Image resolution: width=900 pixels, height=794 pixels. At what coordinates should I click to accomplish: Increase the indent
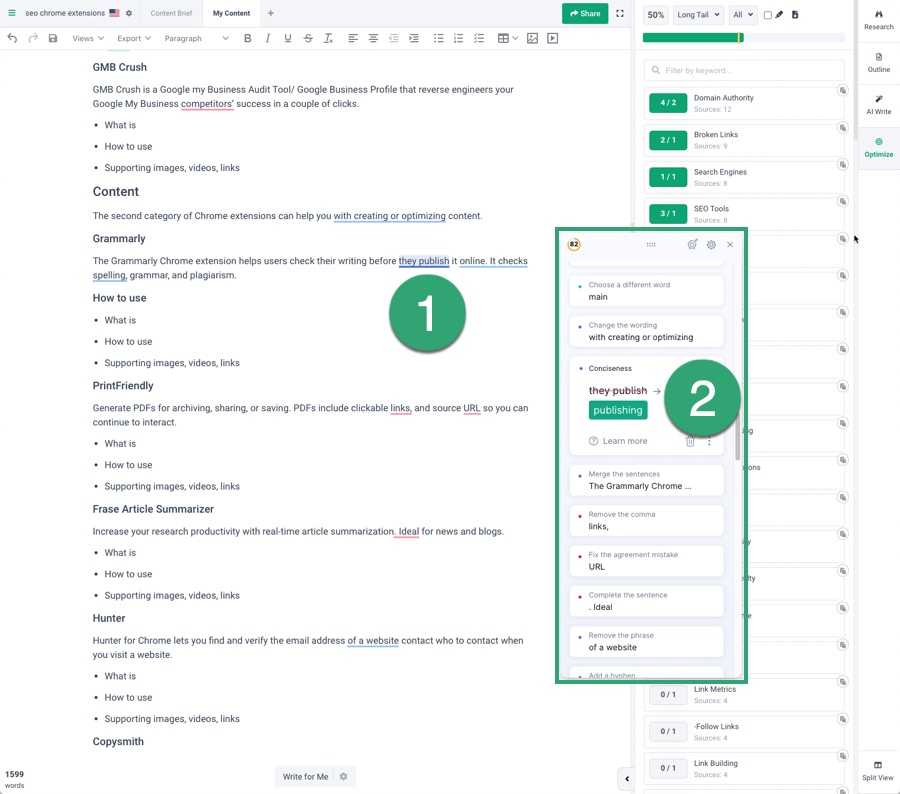[x=414, y=38]
